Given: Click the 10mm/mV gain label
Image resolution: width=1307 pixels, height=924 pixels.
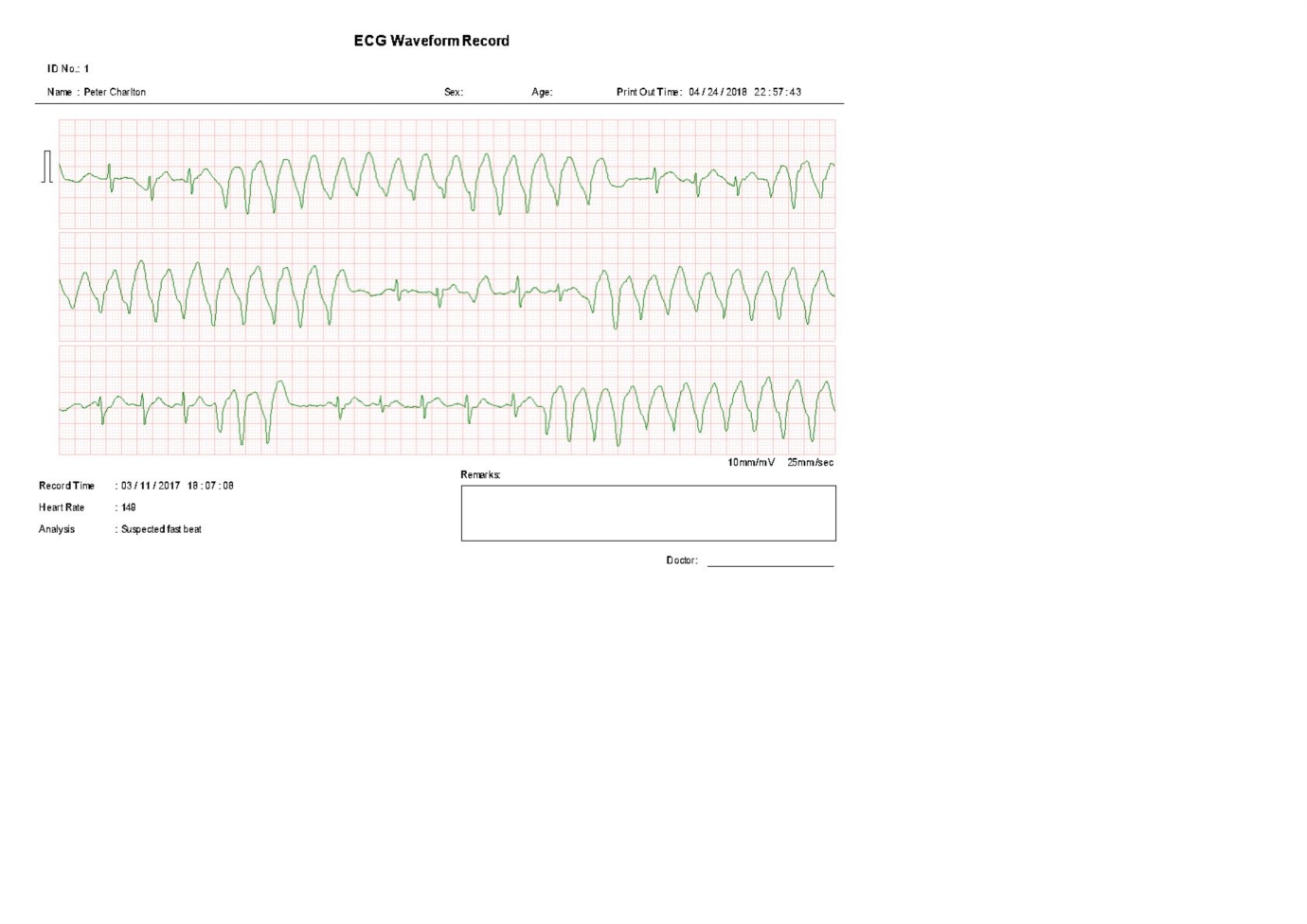Looking at the screenshot, I should 751,462.
